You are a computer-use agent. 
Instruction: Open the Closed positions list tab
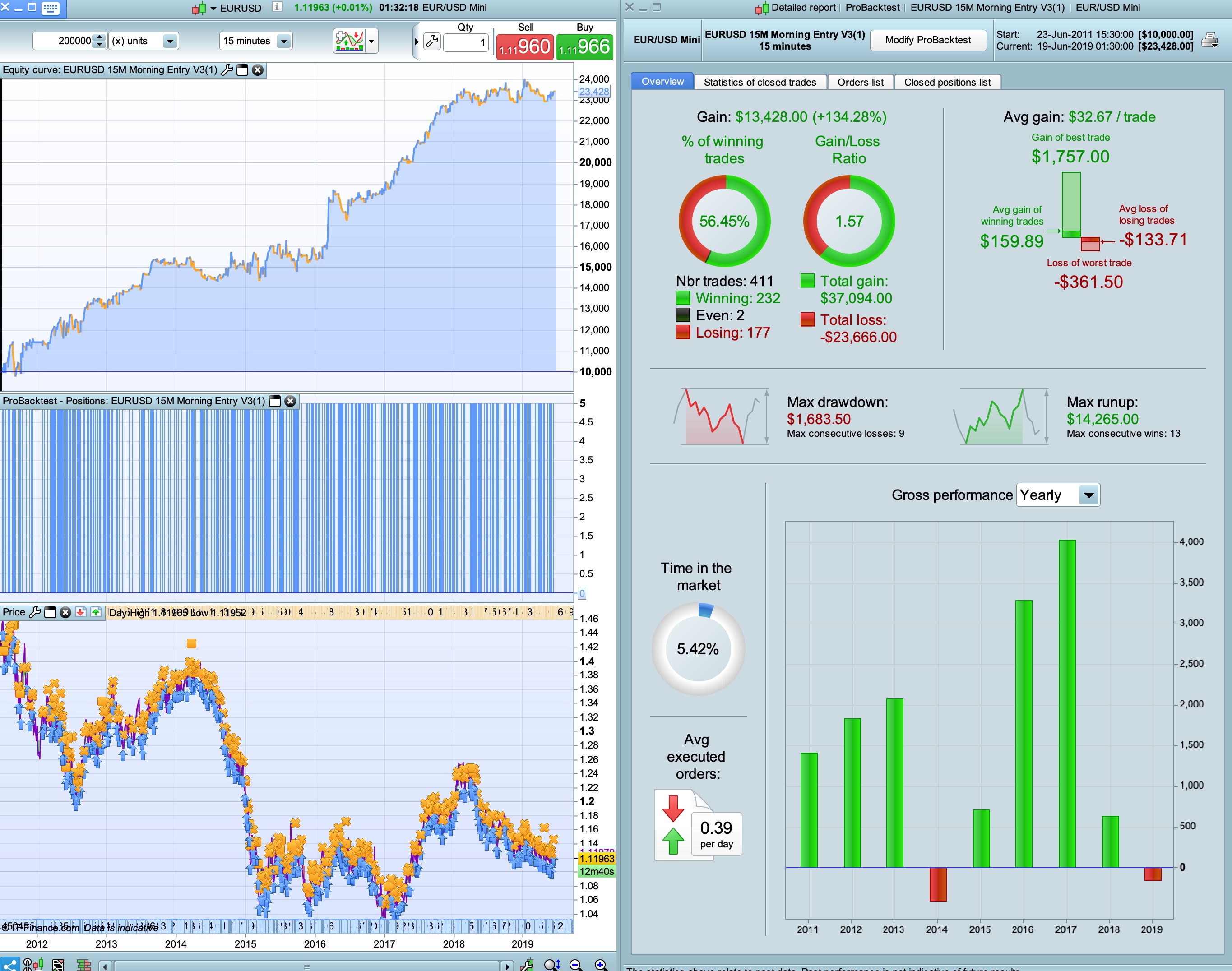point(947,83)
